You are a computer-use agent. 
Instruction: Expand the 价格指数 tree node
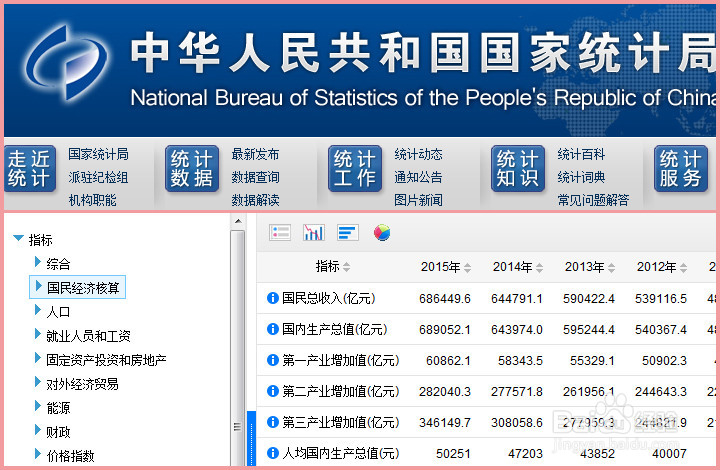pyautogui.click(x=38, y=454)
